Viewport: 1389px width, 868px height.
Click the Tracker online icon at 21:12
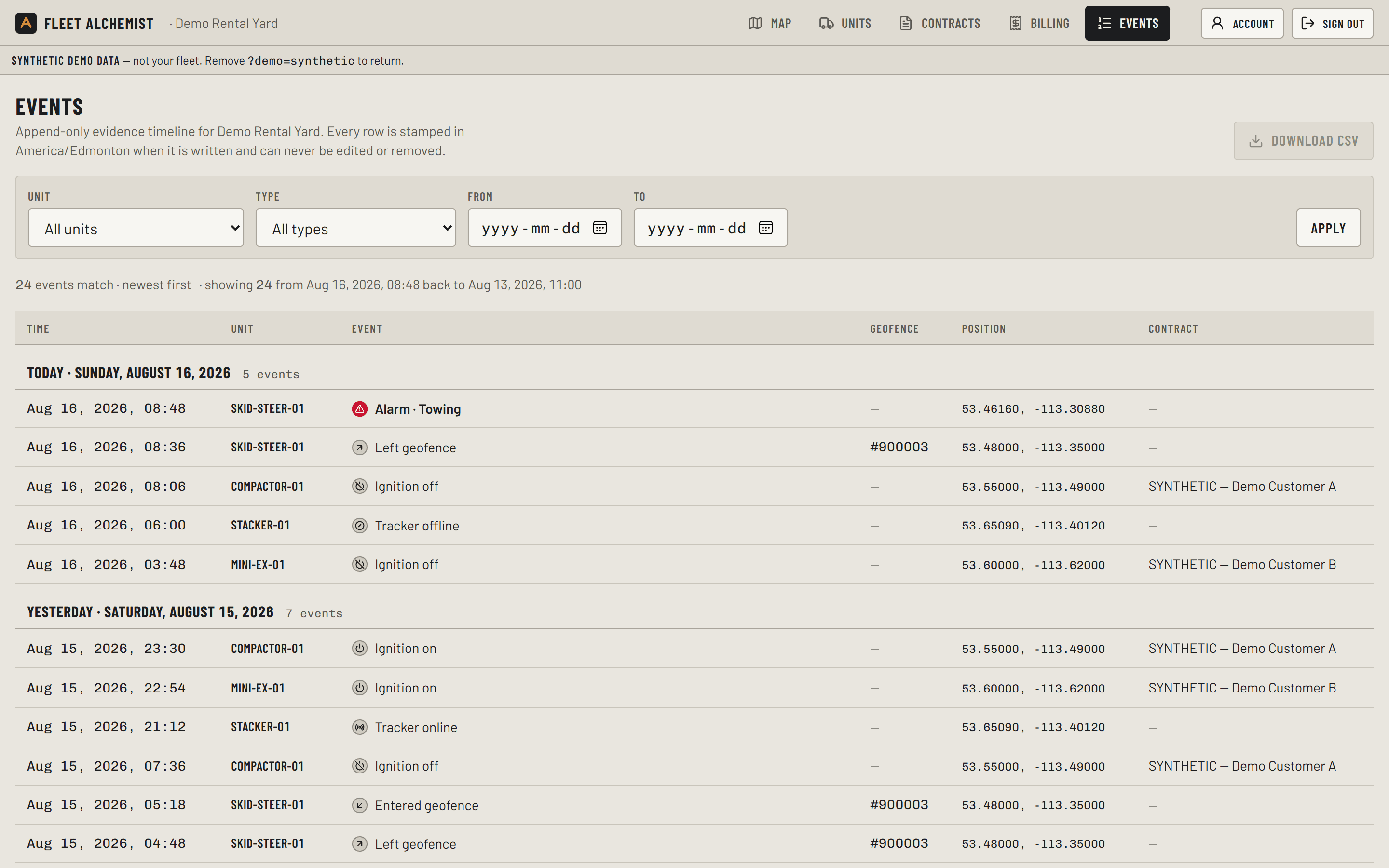pos(359,727)
